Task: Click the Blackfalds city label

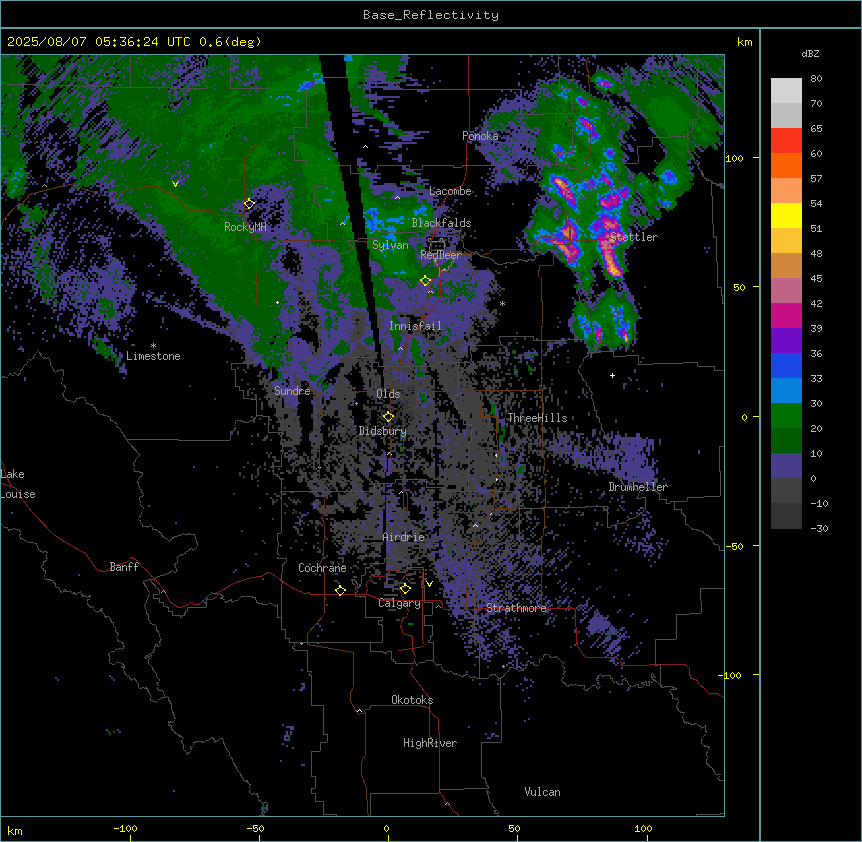Action: tap(441, 223)
